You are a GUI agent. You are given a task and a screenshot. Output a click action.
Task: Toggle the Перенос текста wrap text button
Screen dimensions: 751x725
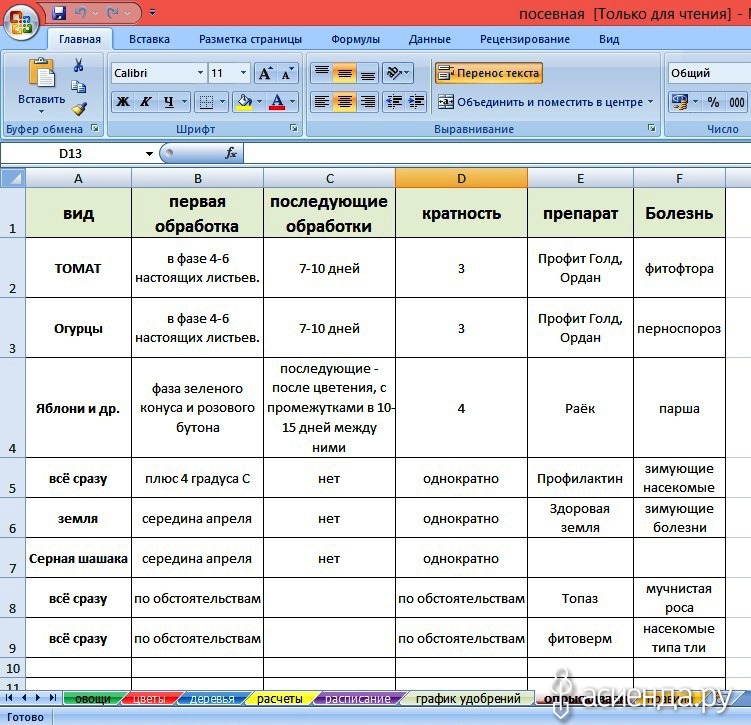point(489,73)
